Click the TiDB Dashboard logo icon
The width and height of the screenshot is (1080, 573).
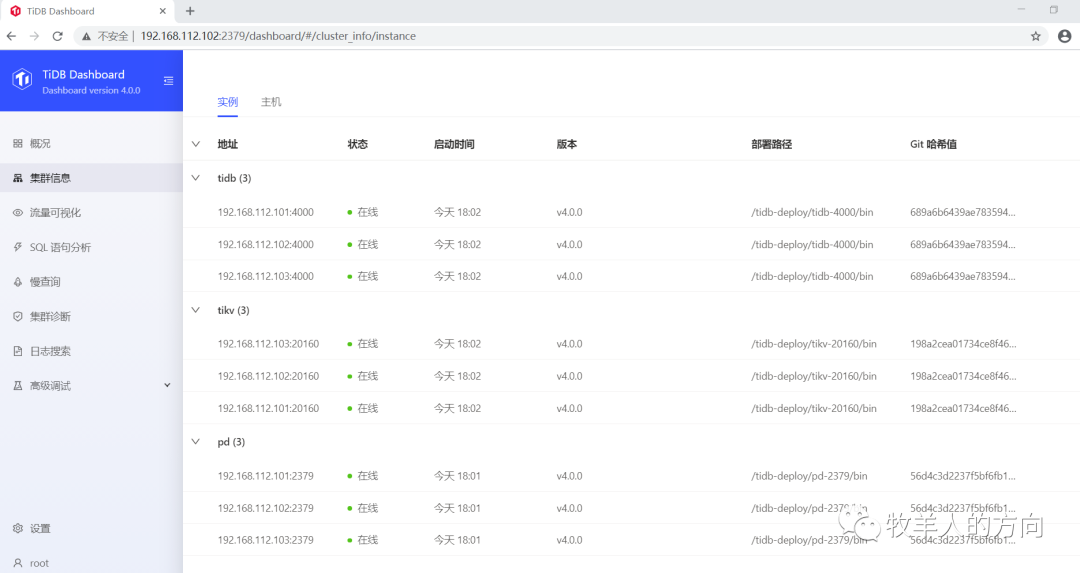tap(23, 79)
